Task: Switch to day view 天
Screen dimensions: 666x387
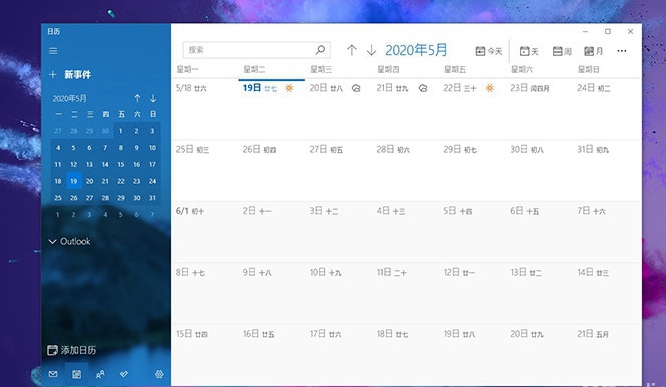Action: pos(529,51)
